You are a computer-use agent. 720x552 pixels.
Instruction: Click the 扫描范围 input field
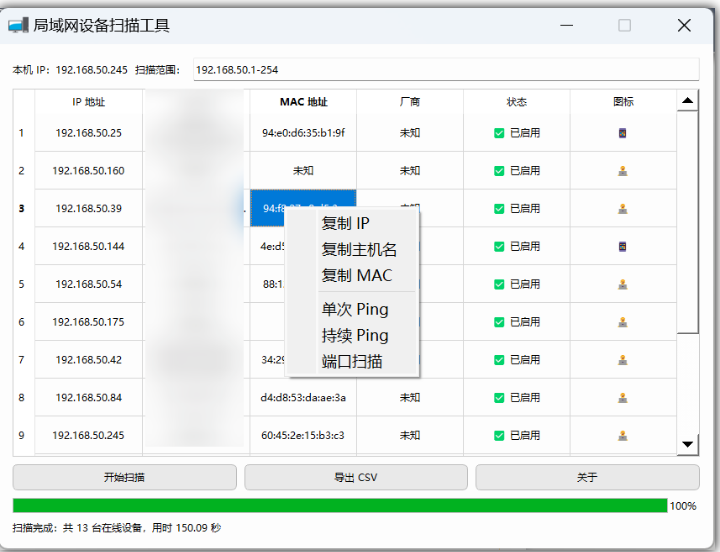[445, 70]
